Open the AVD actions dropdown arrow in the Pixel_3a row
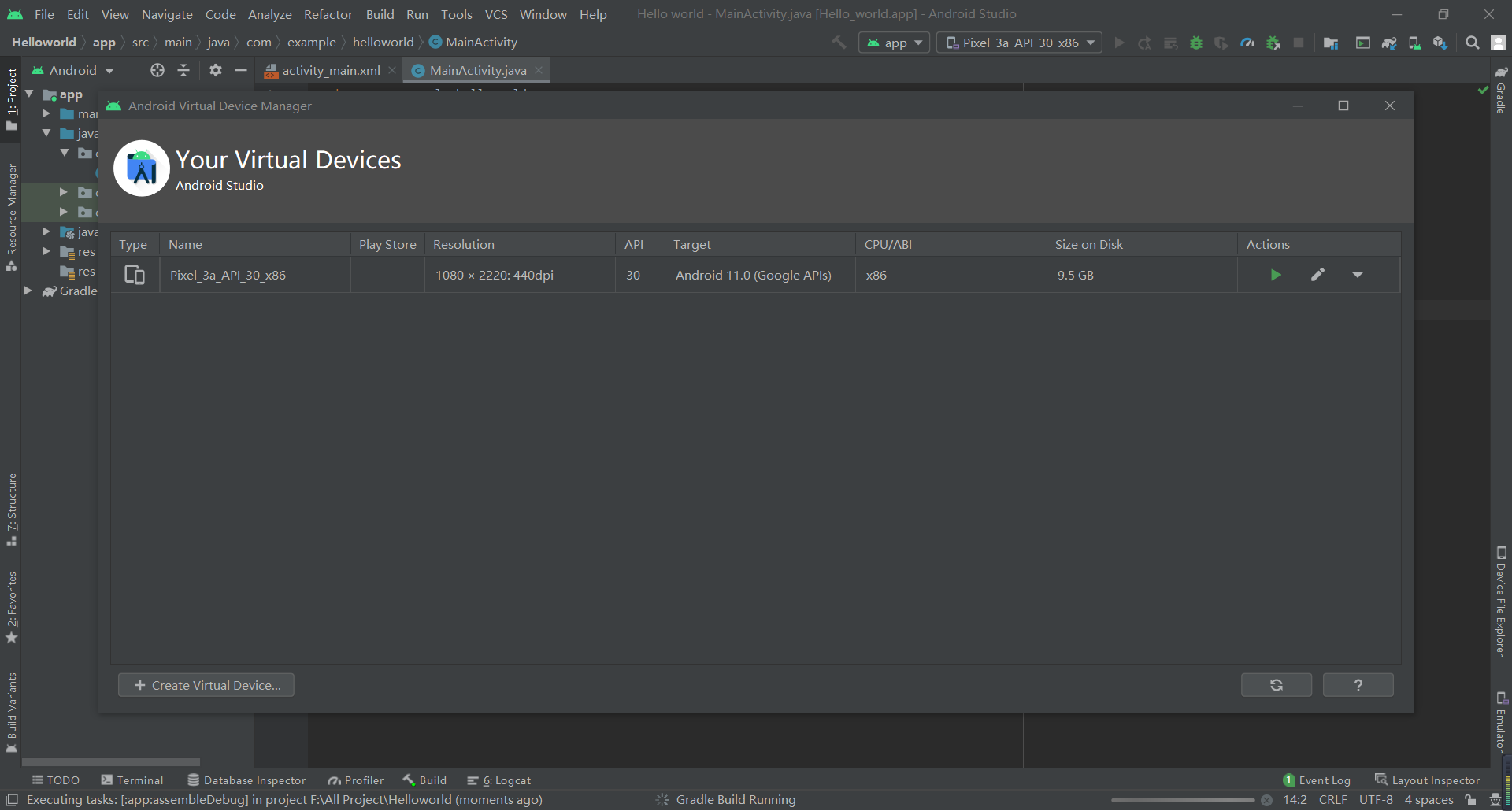 [x=1358, y=275]
